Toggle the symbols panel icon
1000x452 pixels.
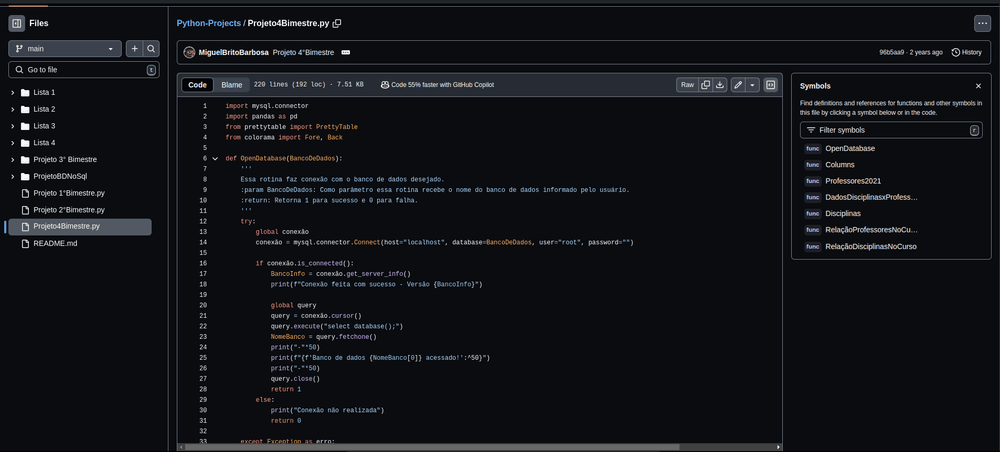point(770,85)
